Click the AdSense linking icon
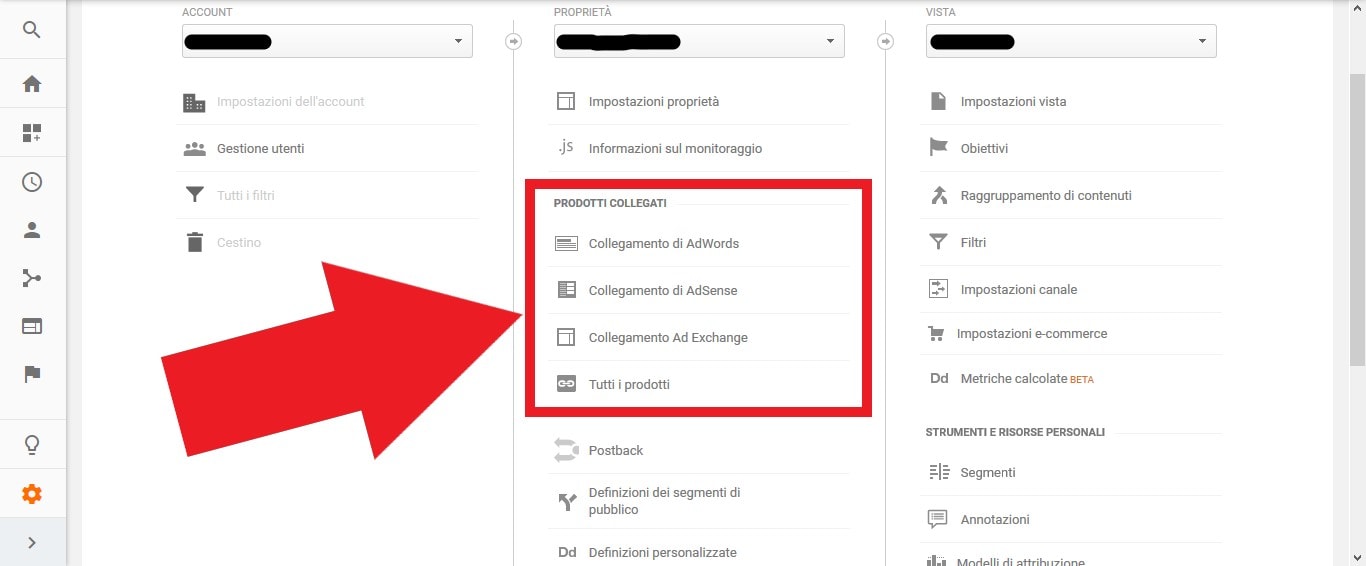The width and height of the screenshot is (1366, 566). pos(566,290)
